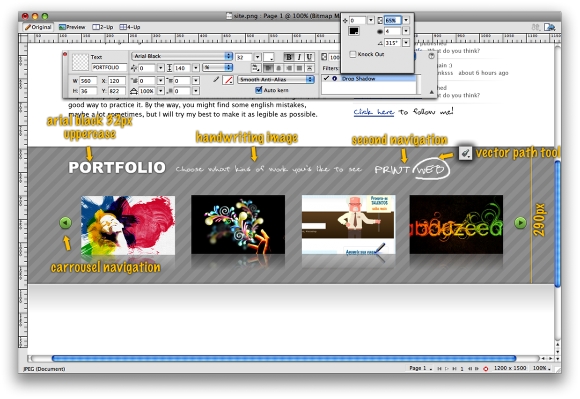
Task: Select right text alignment
Action: pos(289,68)
